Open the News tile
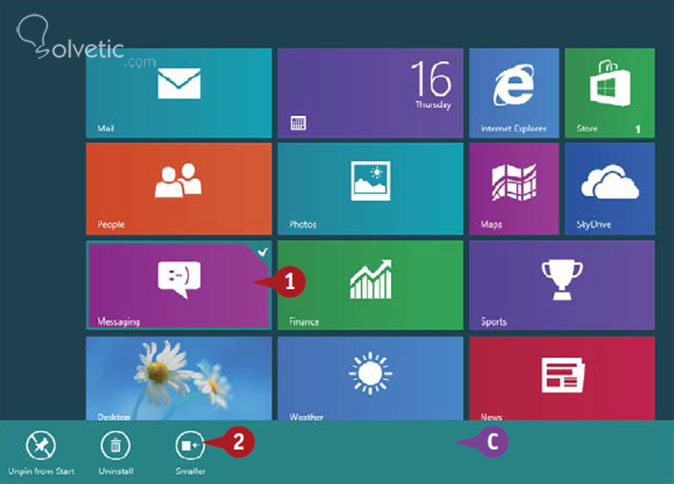 click(x=562, y=378)
